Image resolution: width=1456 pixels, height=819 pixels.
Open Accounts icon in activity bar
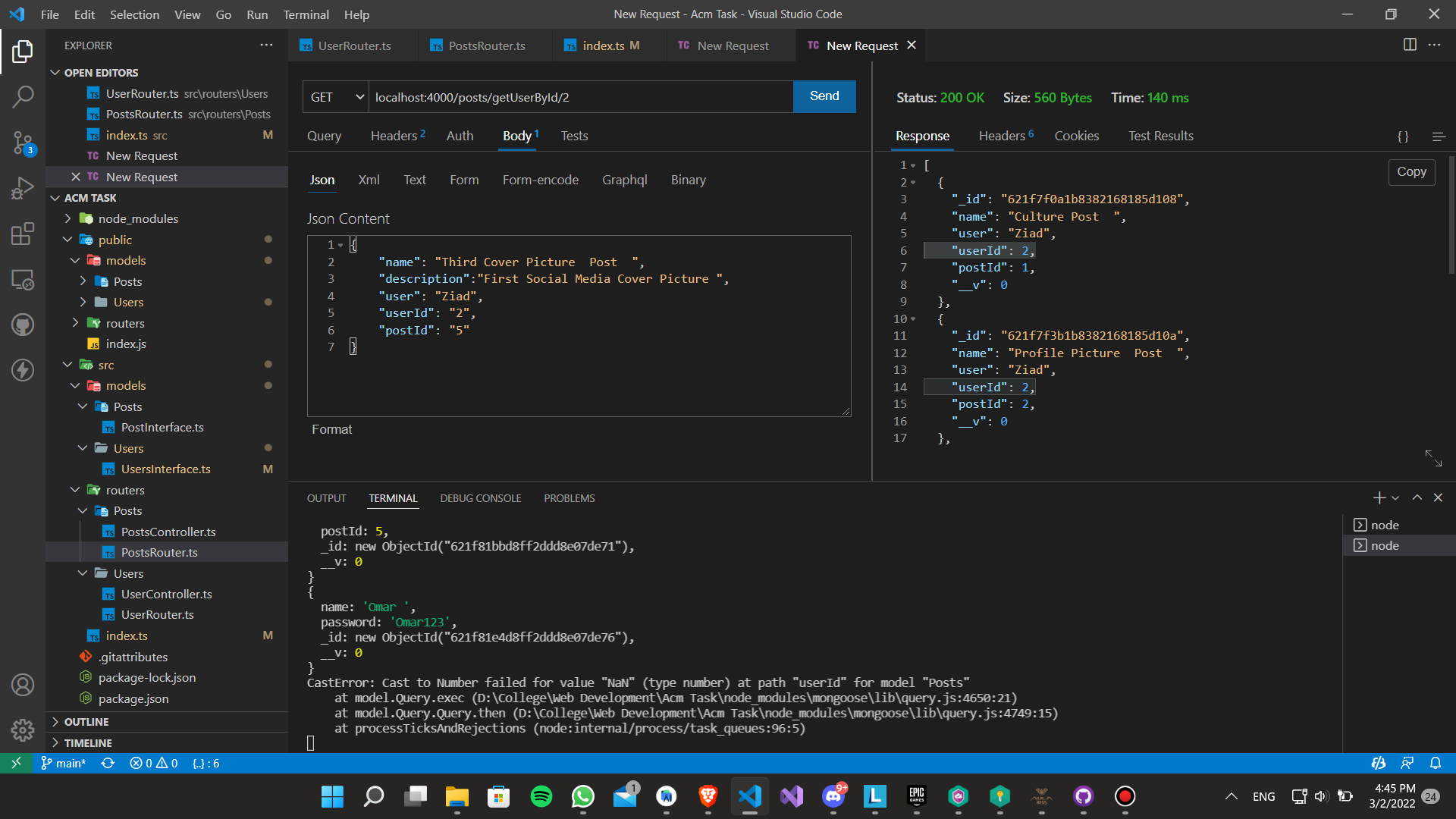coord(23,685)
